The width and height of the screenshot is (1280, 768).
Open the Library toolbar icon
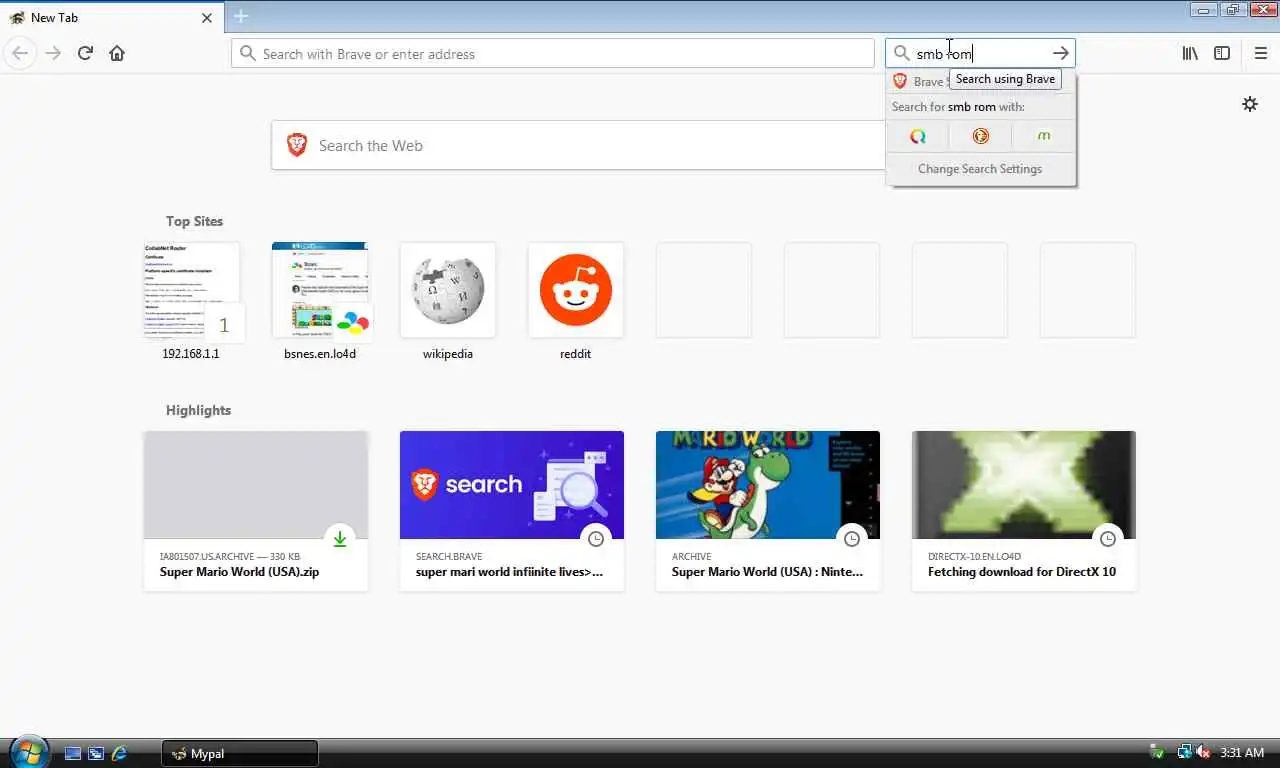[x=1190, y=53]
